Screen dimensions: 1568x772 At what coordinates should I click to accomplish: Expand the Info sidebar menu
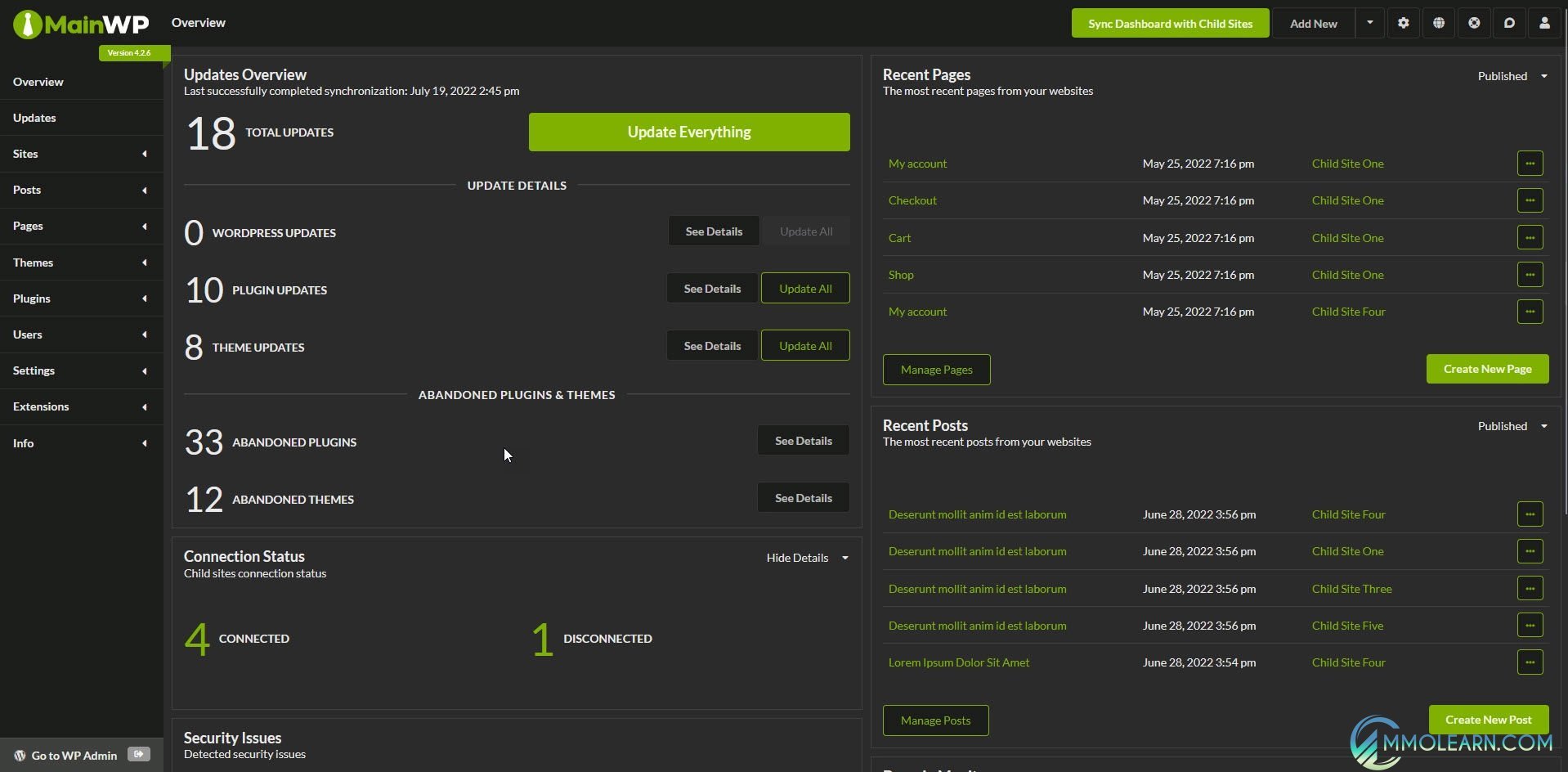click(81, 443)
